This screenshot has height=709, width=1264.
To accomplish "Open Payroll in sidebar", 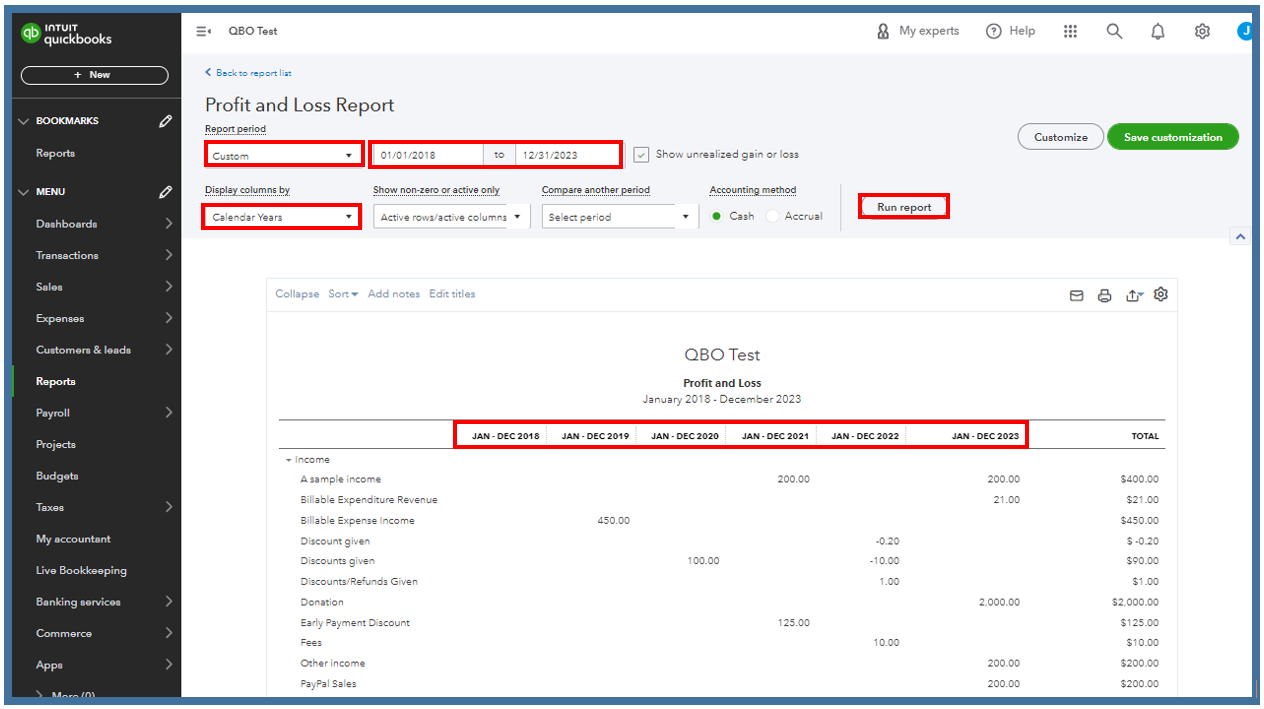I will (x=53, y=413).
